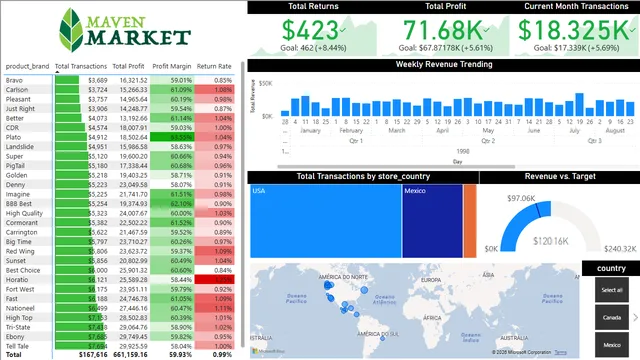Click the July month axis label
Image resolution: width=640 pixels, height=360 pixels.
click(575, 130)
